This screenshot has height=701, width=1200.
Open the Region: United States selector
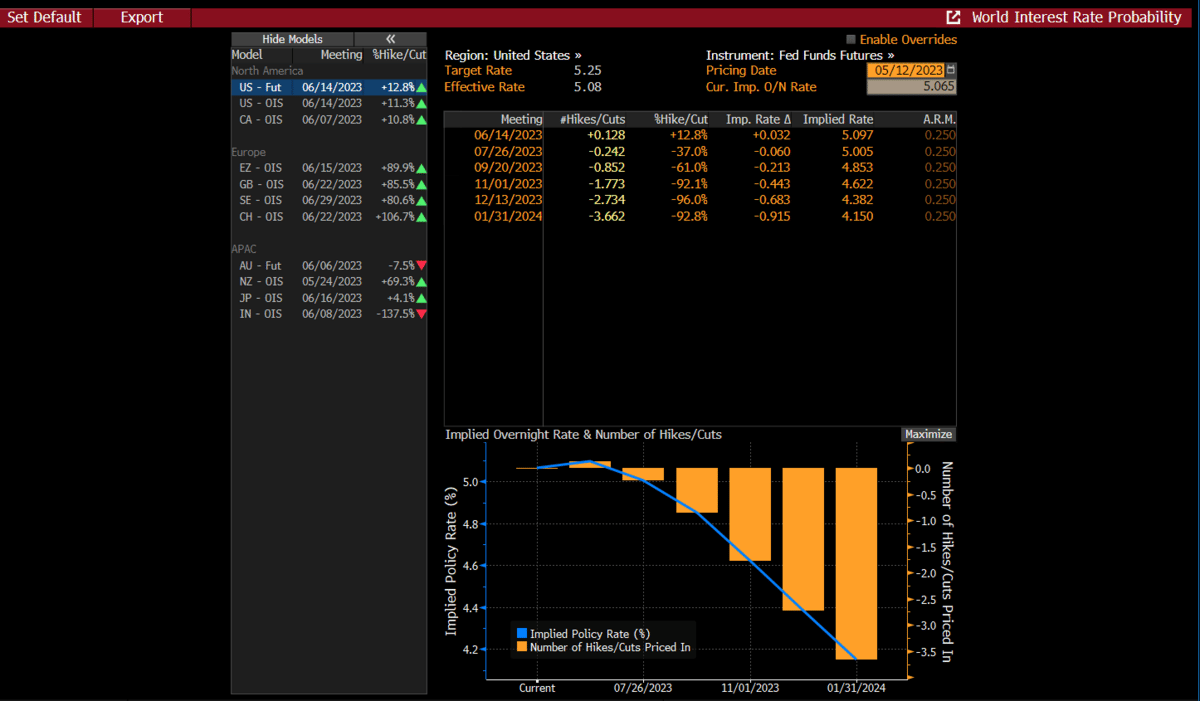pos(513,55)
